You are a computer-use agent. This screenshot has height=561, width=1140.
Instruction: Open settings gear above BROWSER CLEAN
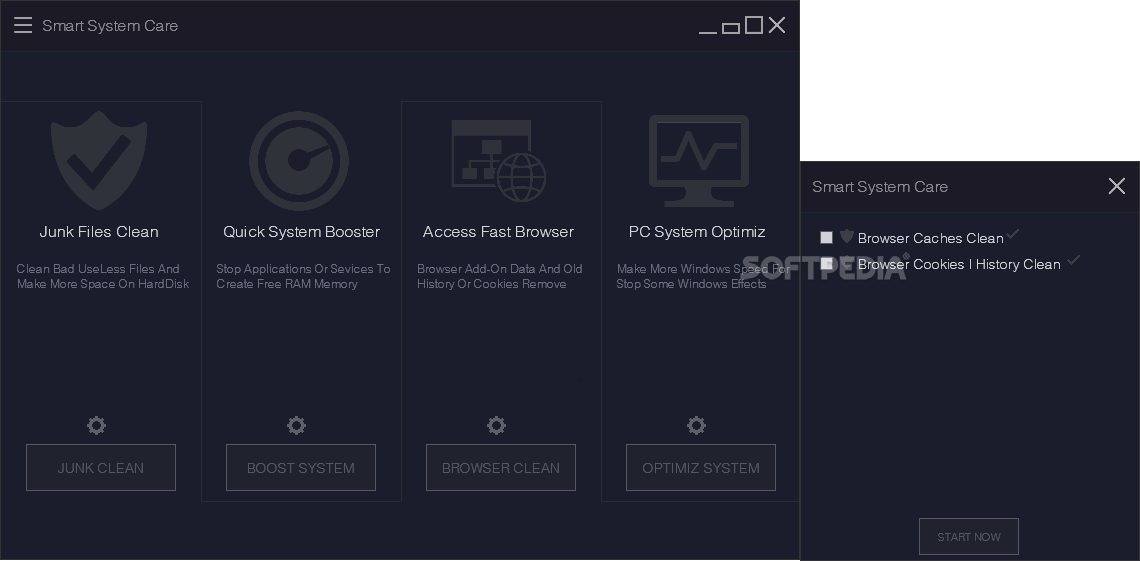[497, 425]
